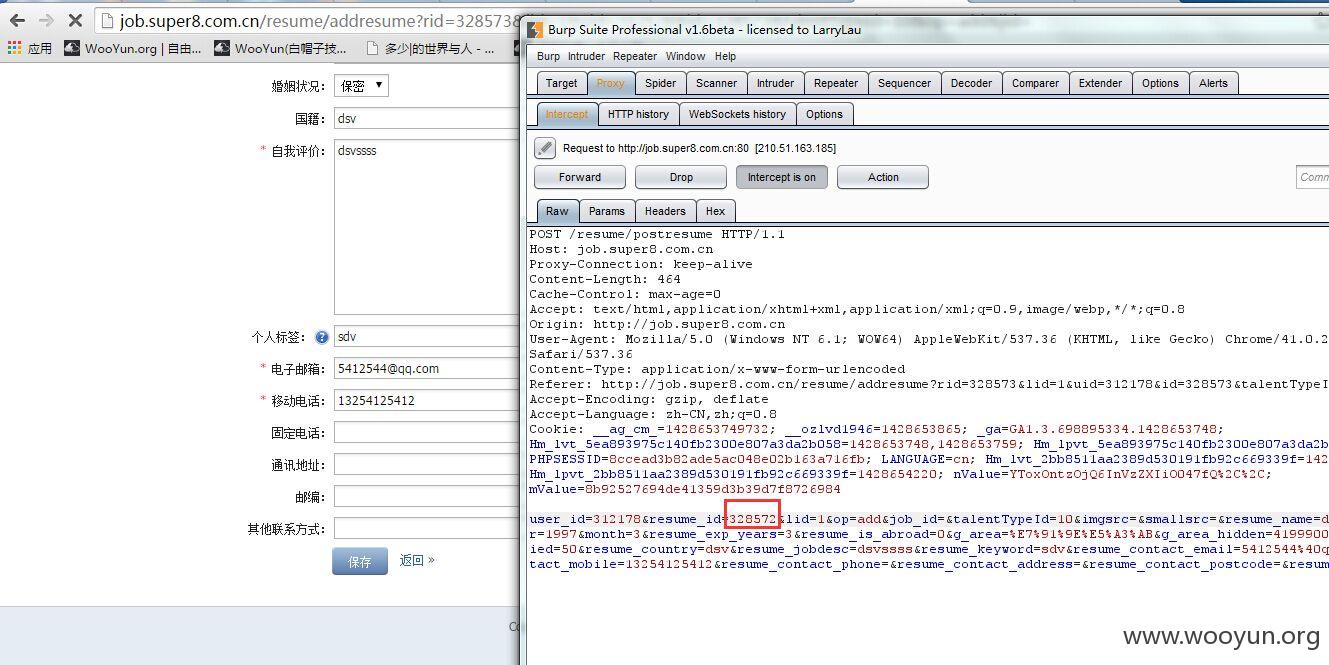
Task: Click the 固定电话 input field
Action: click(x=427, y=433)
